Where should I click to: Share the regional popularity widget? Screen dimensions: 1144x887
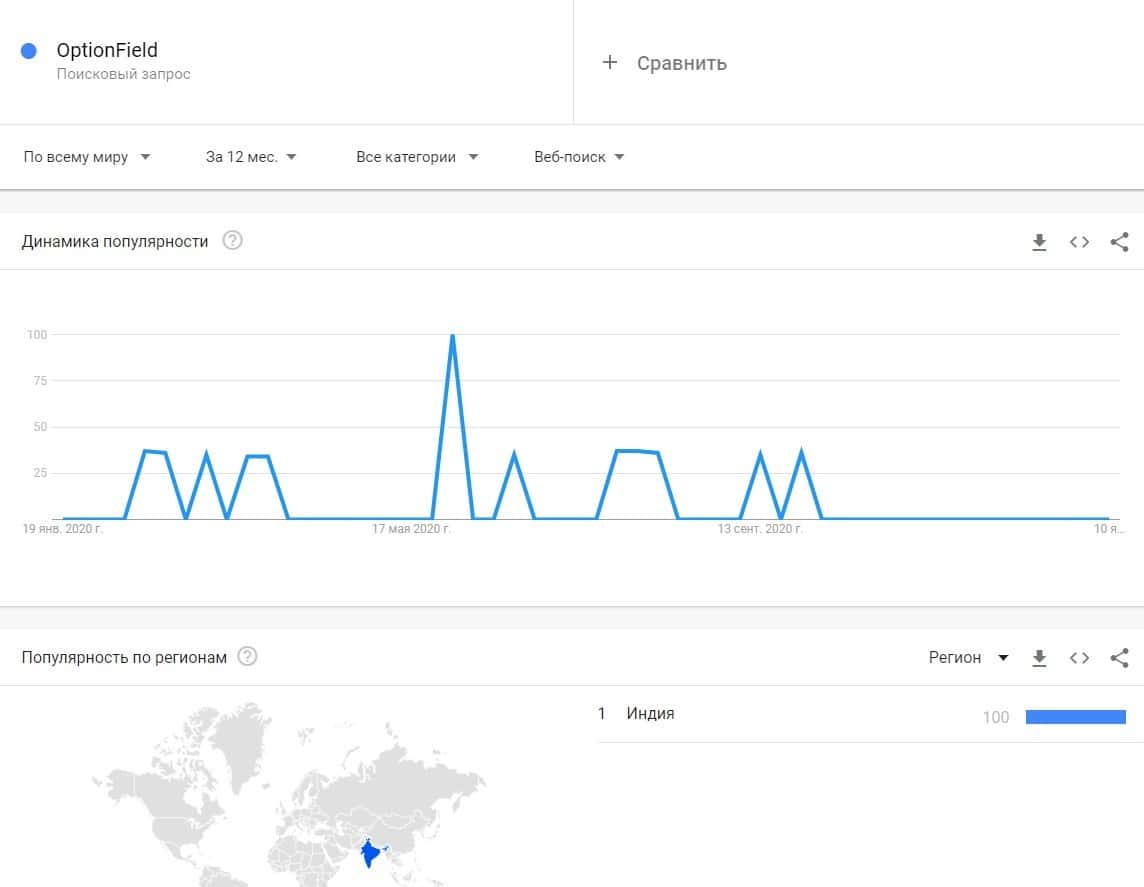(1119, 658)
